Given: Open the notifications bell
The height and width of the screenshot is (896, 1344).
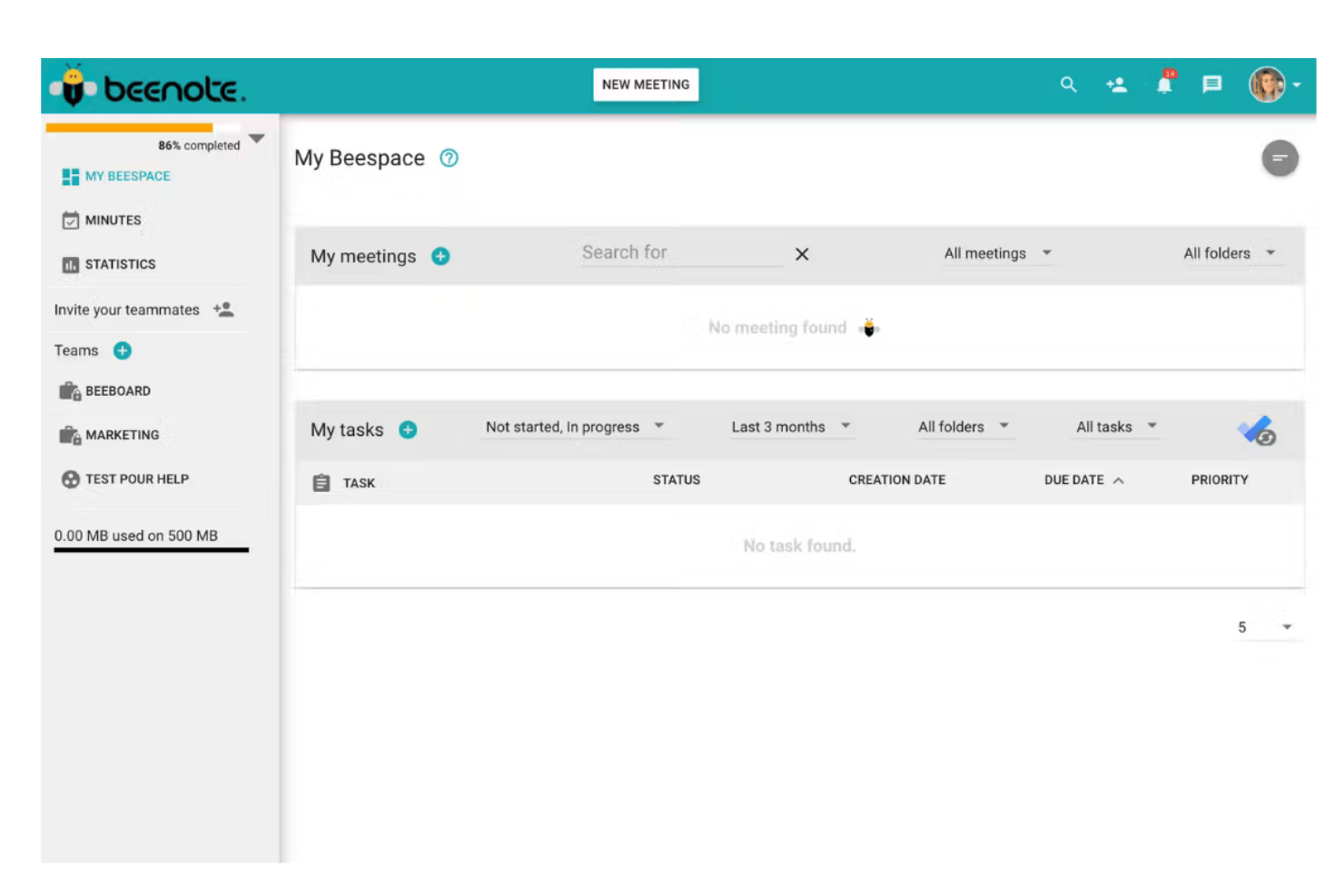Looking at the screenshot, I should [1164, 84].
